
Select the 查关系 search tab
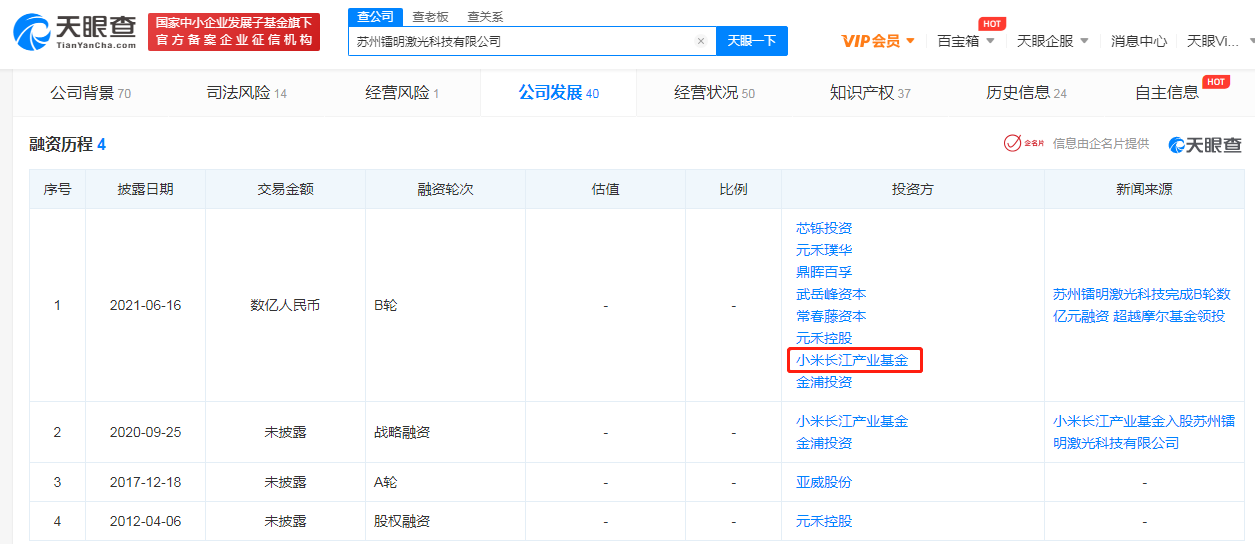click(486, 17)
